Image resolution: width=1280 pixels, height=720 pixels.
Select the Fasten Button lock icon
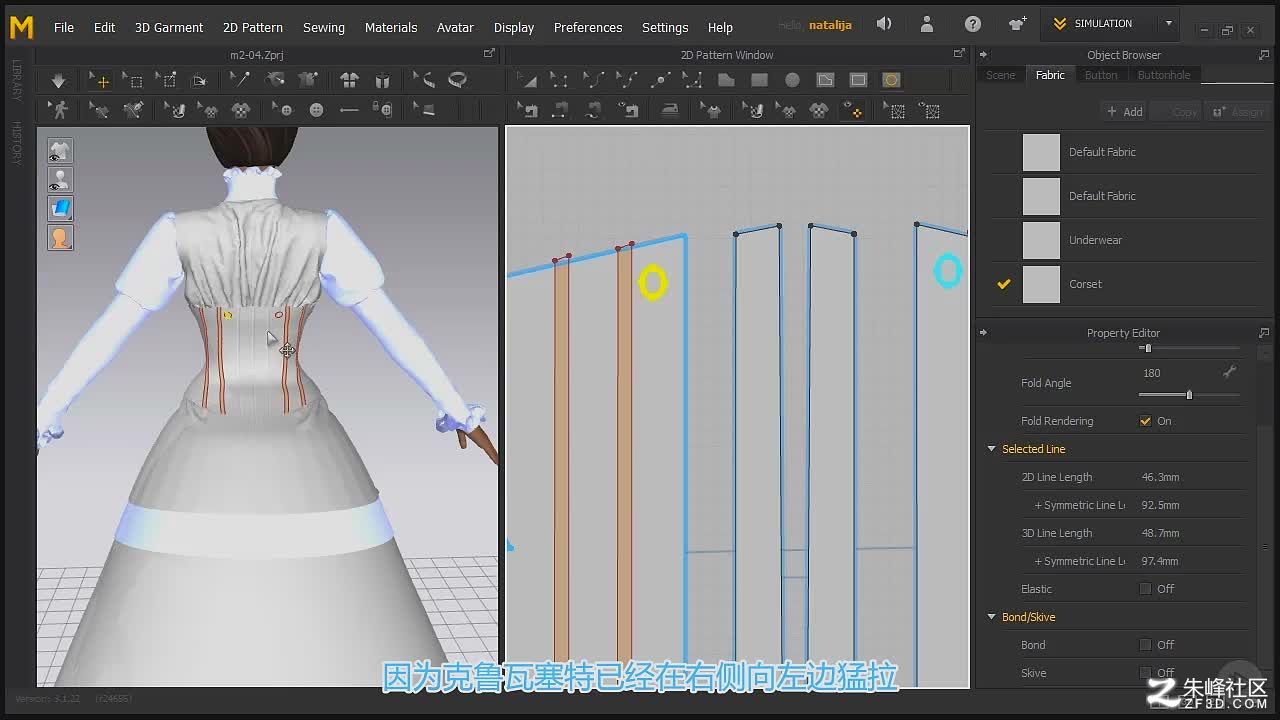[x=382, y=110]
